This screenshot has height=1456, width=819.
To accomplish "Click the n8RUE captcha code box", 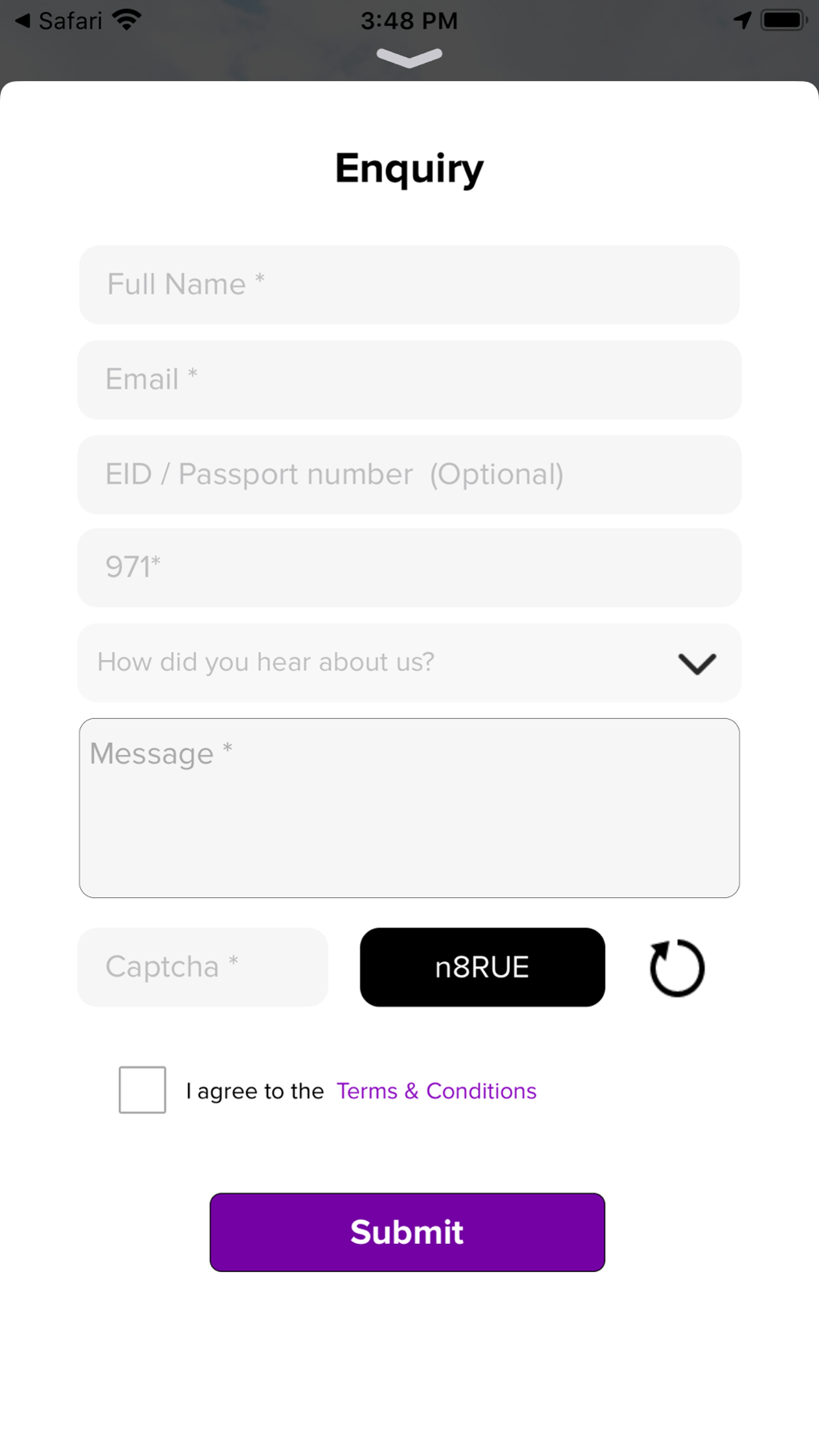I will pyautogui.click(x=482, y=967).
